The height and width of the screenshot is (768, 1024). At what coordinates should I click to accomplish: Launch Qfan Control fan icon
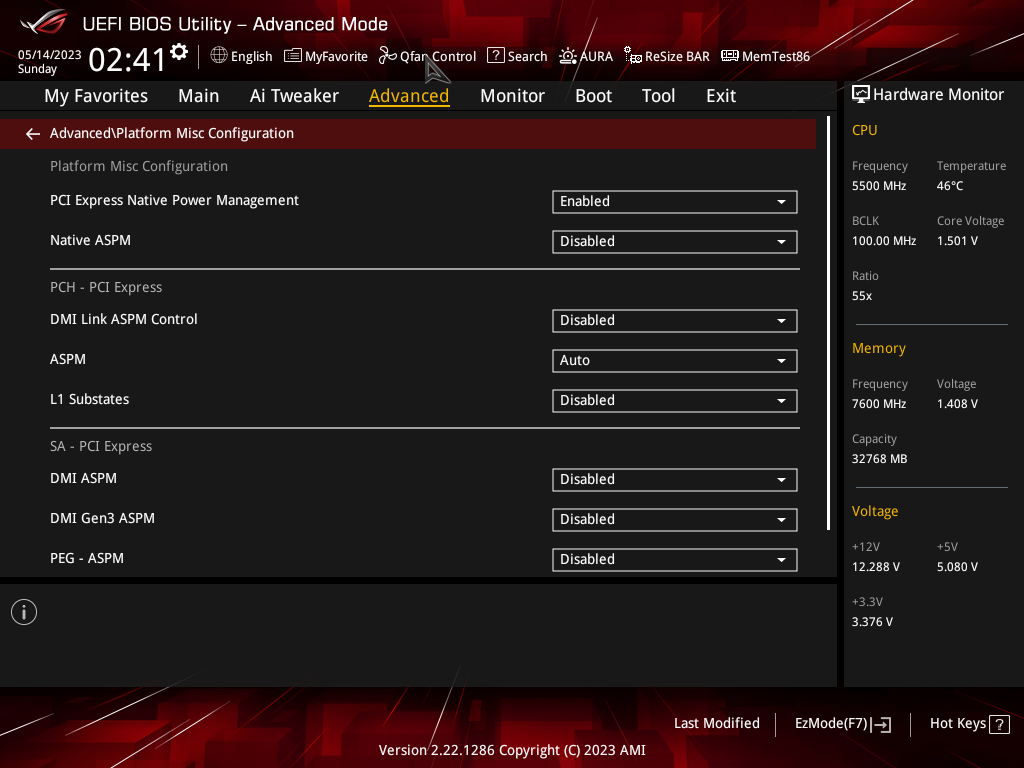coord(387,56)
